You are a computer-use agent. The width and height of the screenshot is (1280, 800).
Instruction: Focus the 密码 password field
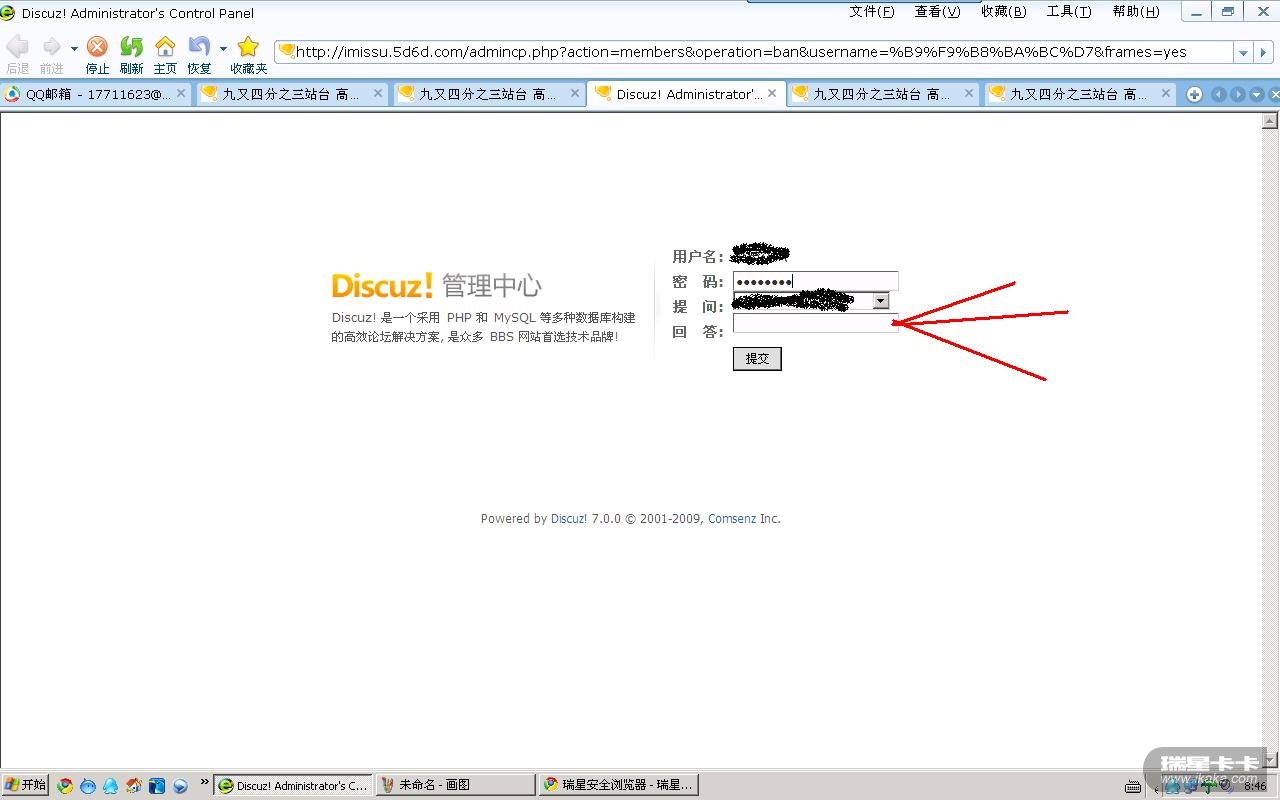tap(816, 281)
